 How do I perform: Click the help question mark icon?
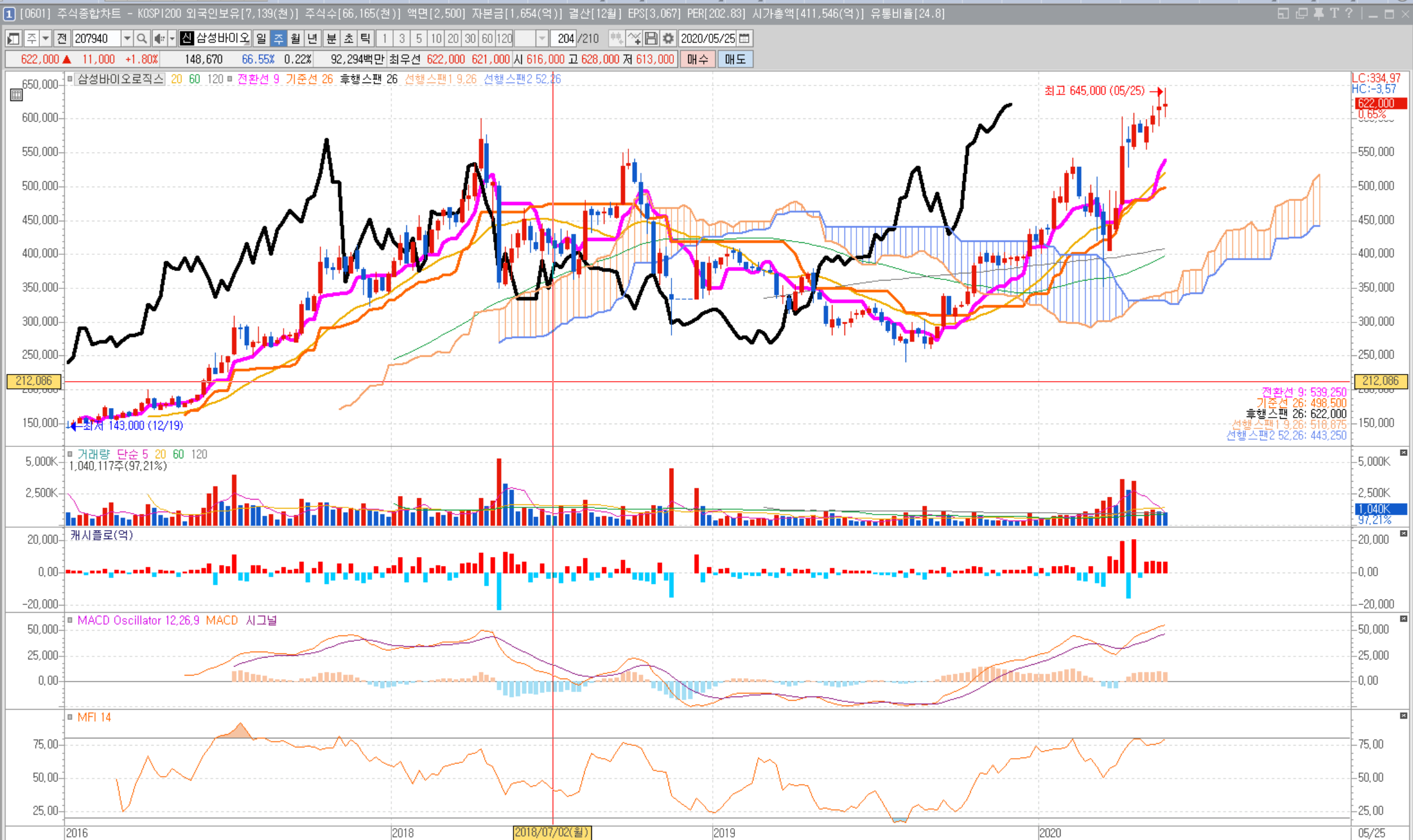(1349, 13)
